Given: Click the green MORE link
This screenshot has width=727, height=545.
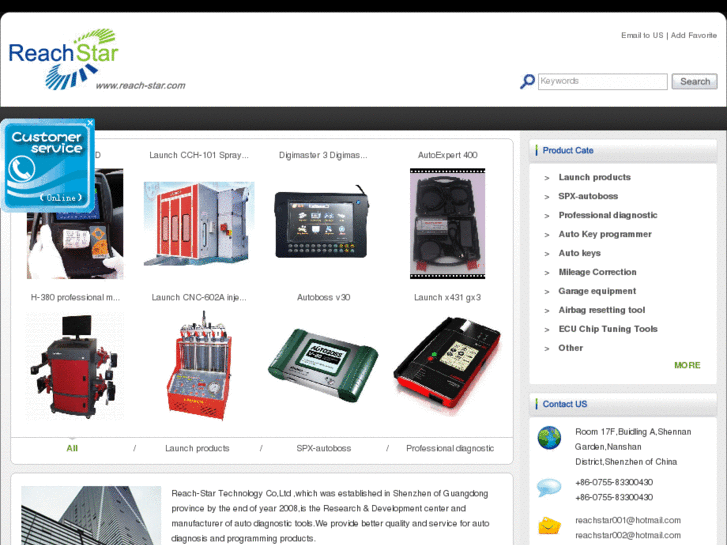Looking at the screenshot, I should pyautogui.click(x=687, y=365).
